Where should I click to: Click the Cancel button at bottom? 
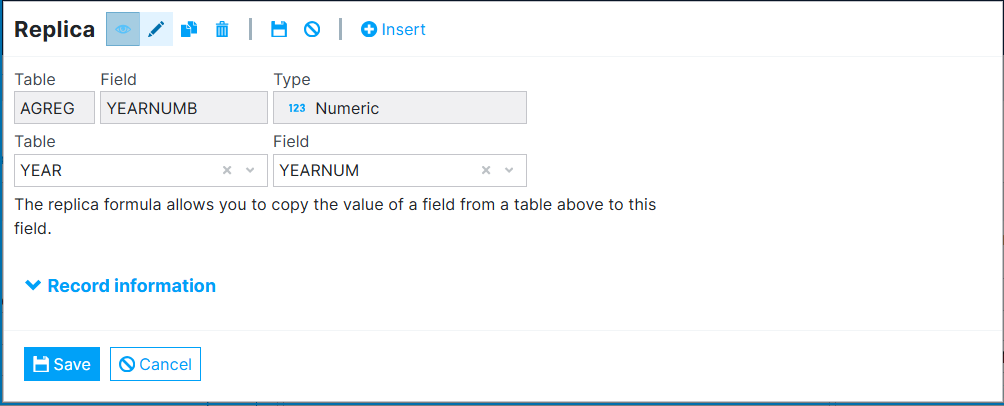click(x=155, y=364)
